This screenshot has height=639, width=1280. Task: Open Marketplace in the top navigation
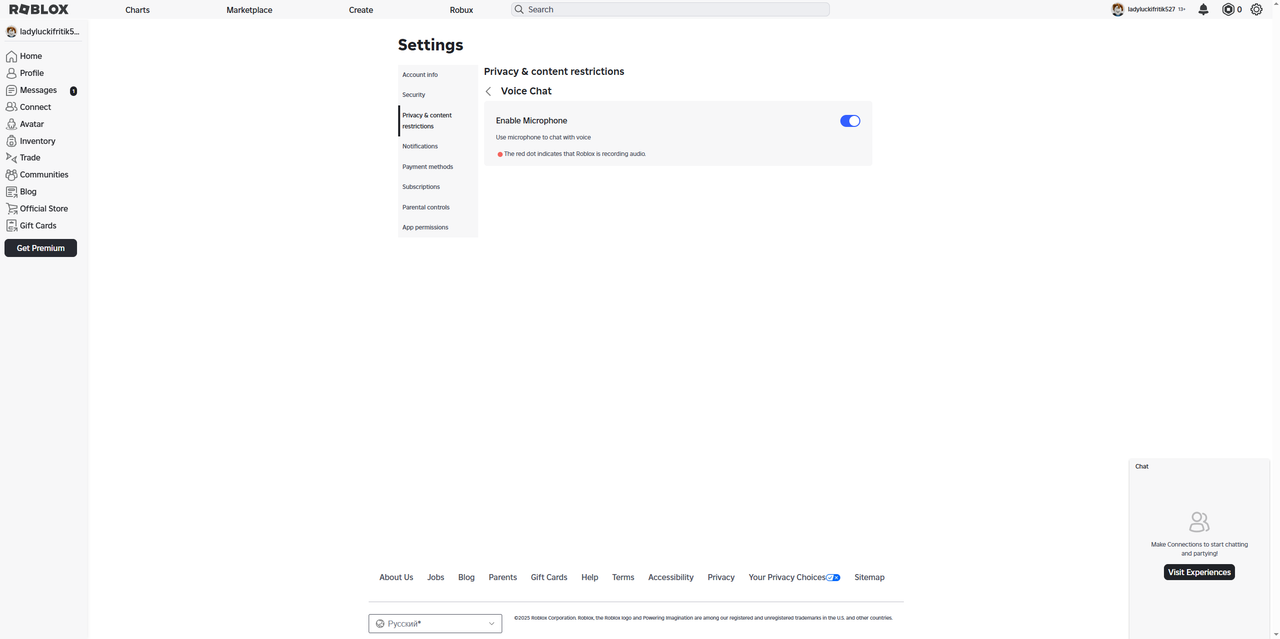point(249,10)
